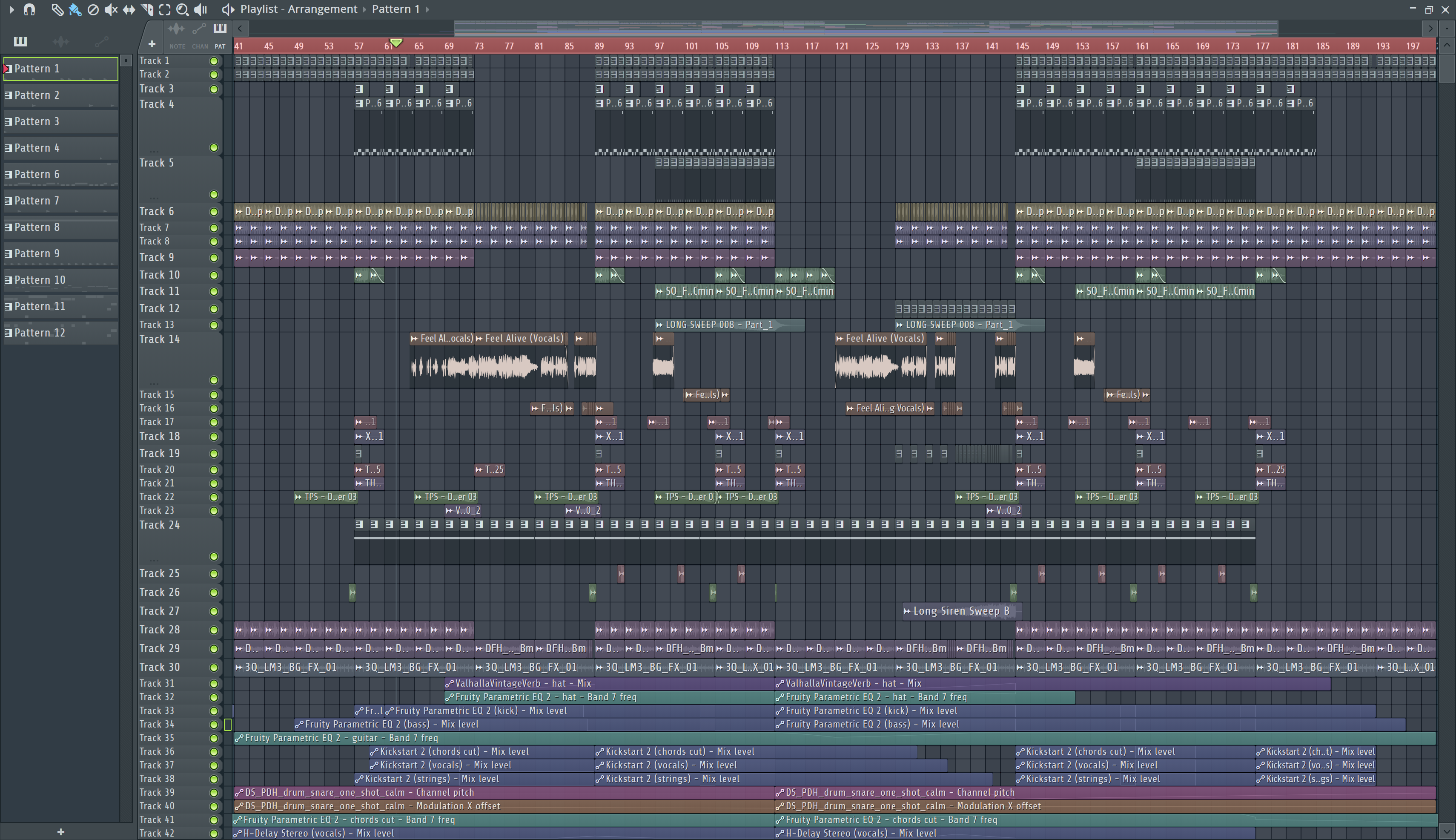Open the magnet snap settings
Screen dimensions: 1456x840
[x=29, y=9]
